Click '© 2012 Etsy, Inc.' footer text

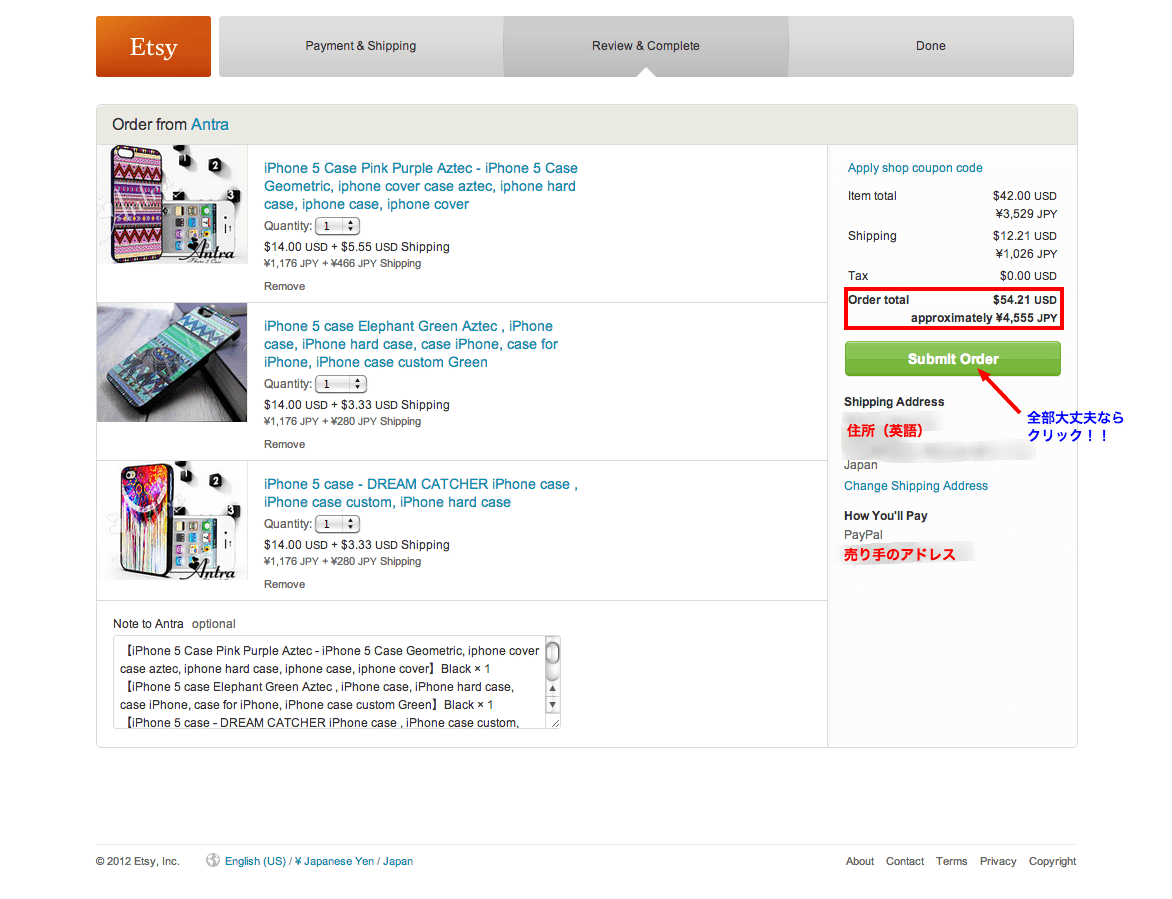[x=138, y=861]
